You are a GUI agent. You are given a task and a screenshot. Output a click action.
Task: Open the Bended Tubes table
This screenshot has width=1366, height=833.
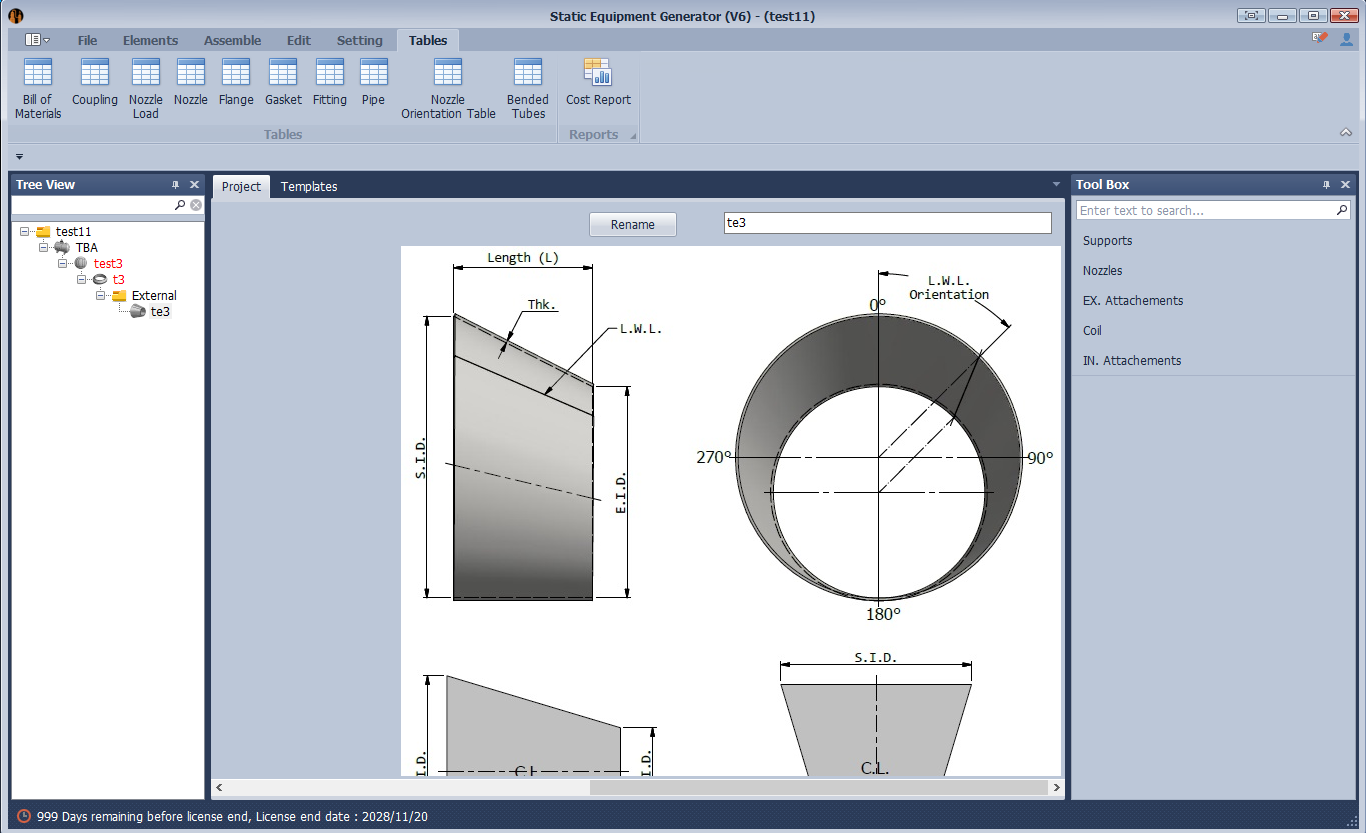(528, 88)
